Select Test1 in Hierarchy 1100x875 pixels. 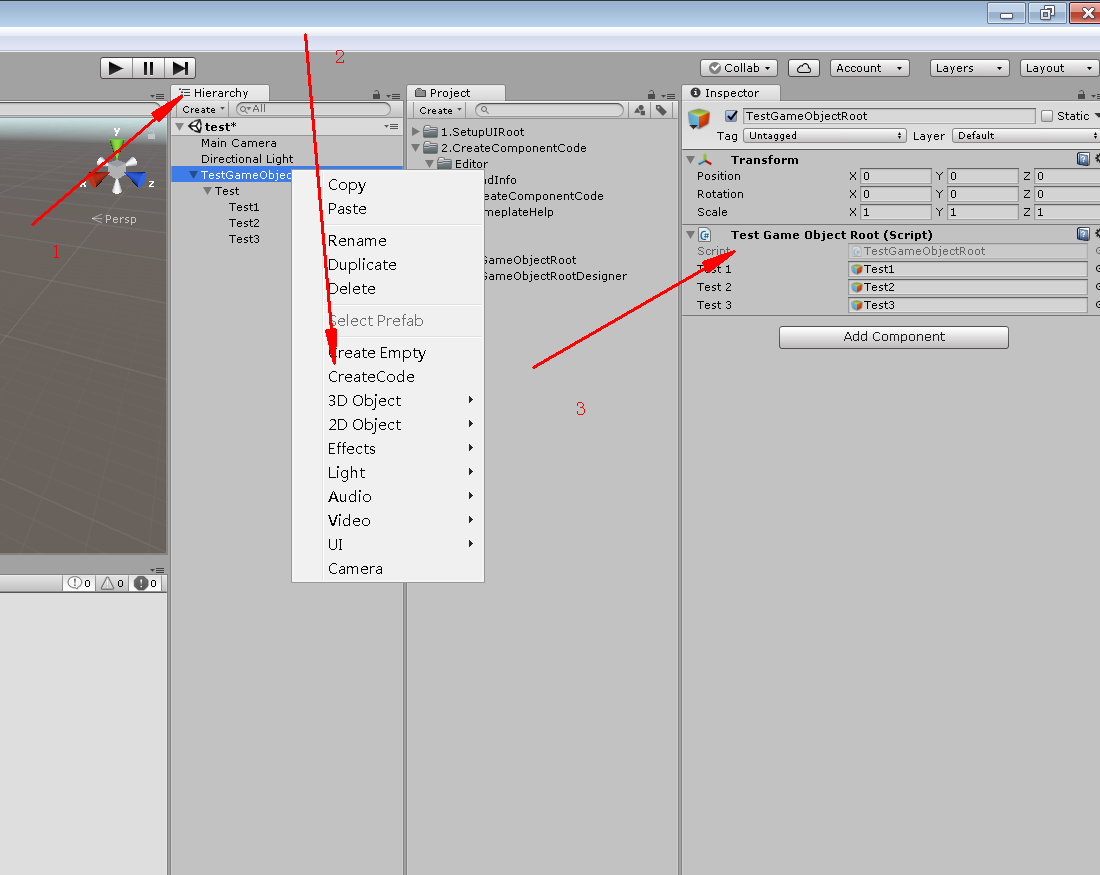point(244,207)
